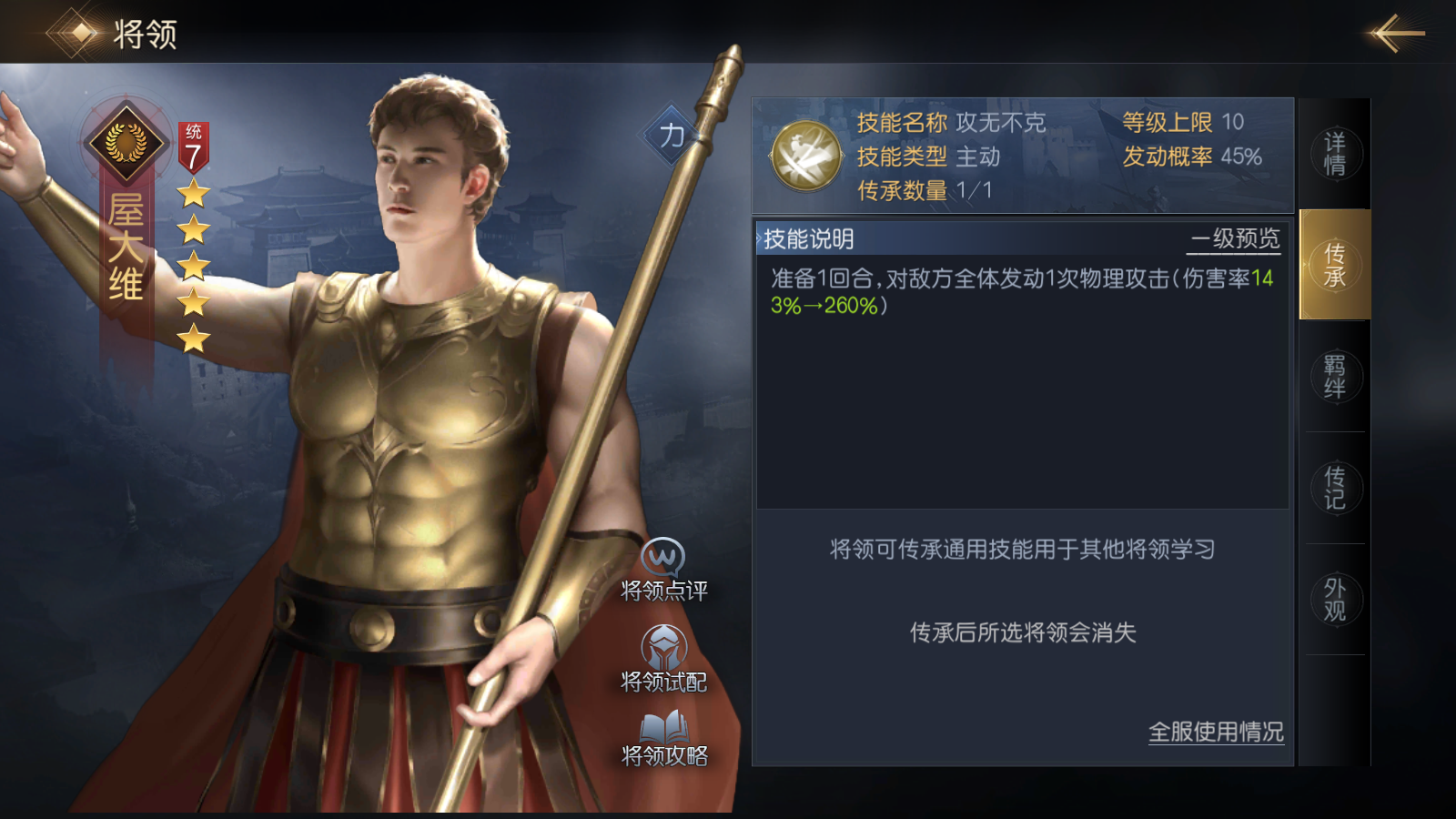Tap the 将领 title header
Viewport: 1456px width, 819px height.
(146, 35)
